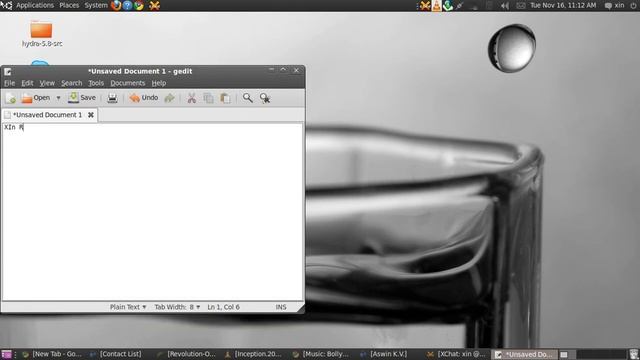The image size is (640, 360).
Task: Open Find and Replace tool
Action: (x=265, y=98)
